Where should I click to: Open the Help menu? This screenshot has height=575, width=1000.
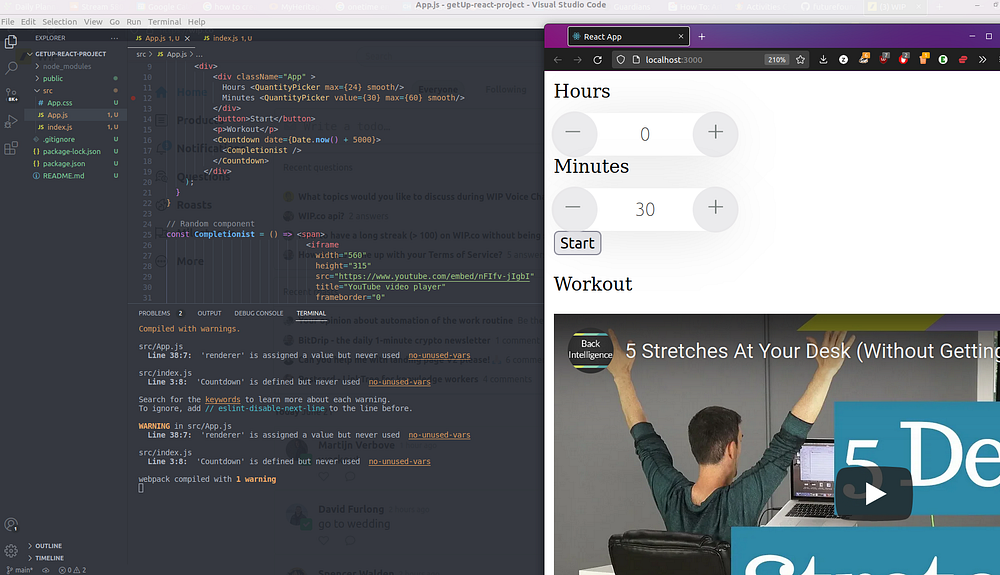(196, 22)
